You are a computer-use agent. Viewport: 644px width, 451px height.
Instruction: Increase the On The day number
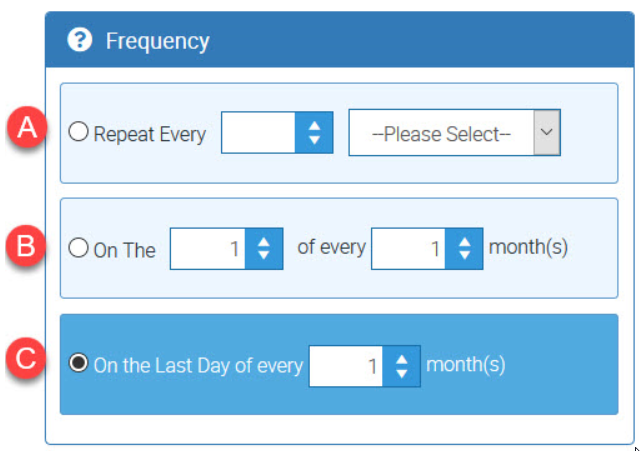[x=264, y=241]
